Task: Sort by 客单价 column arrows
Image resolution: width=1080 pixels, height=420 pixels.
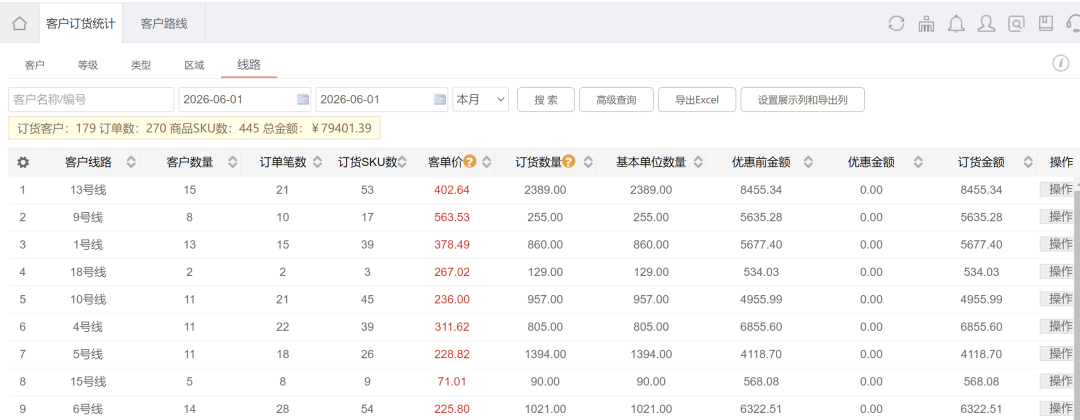Action: pyautogui.click(x=486, y=162)
